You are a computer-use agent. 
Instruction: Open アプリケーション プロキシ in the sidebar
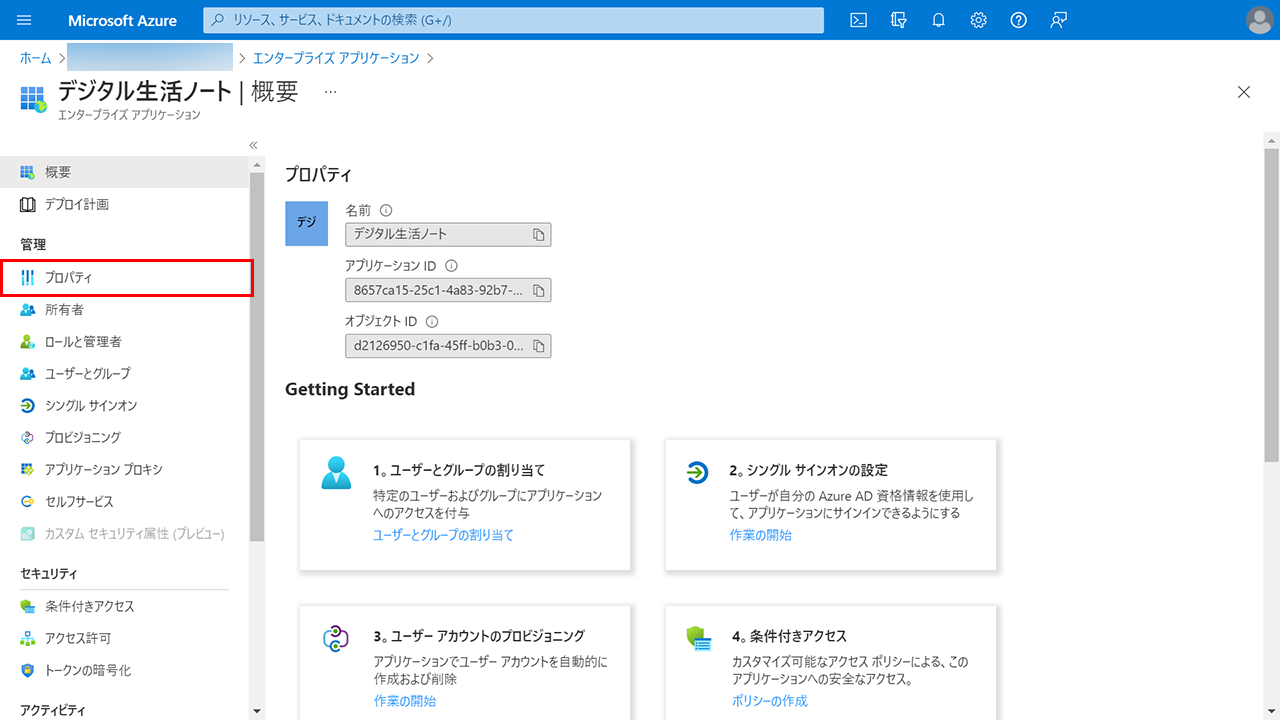pos(124,470)
